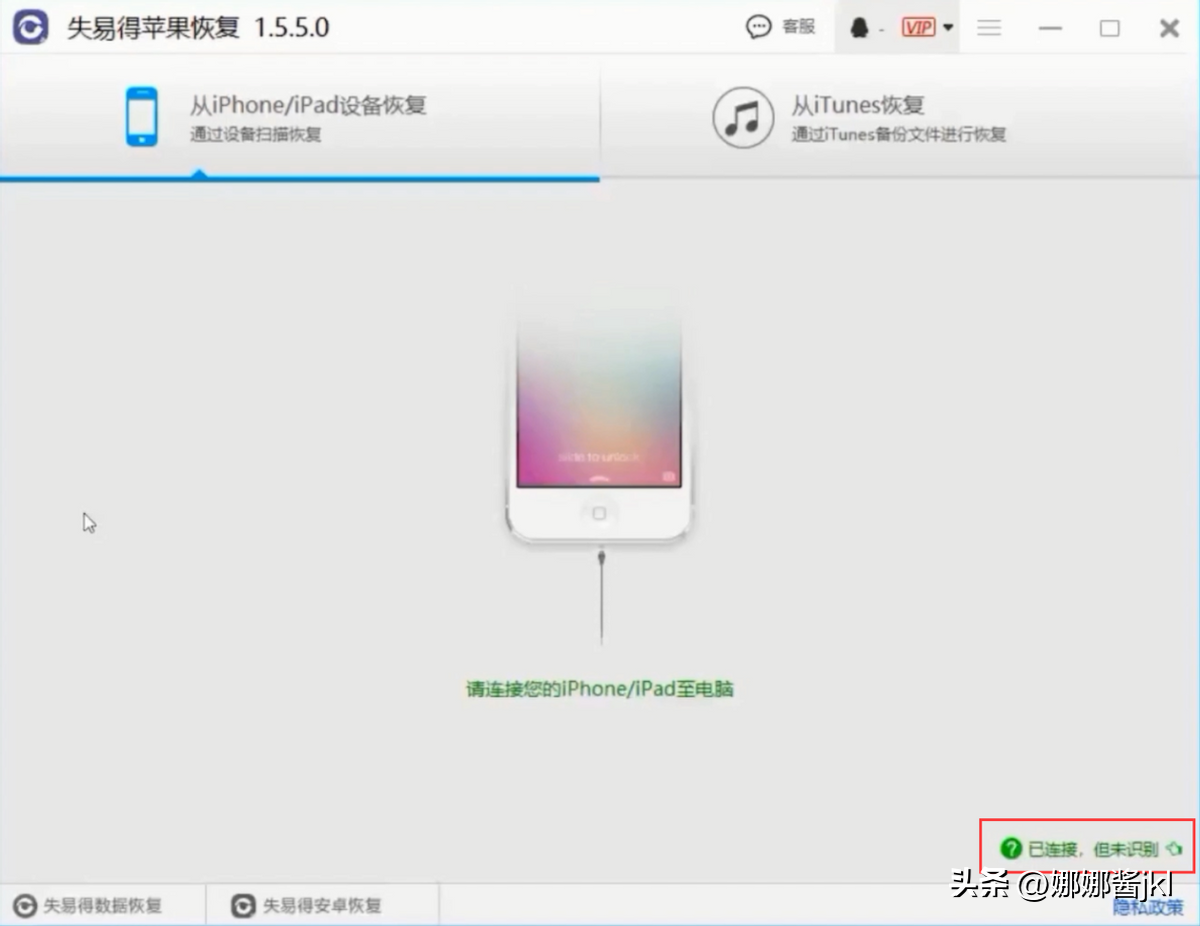Click the 通过设备扫描恢复 subtitle

click(256, 134)
